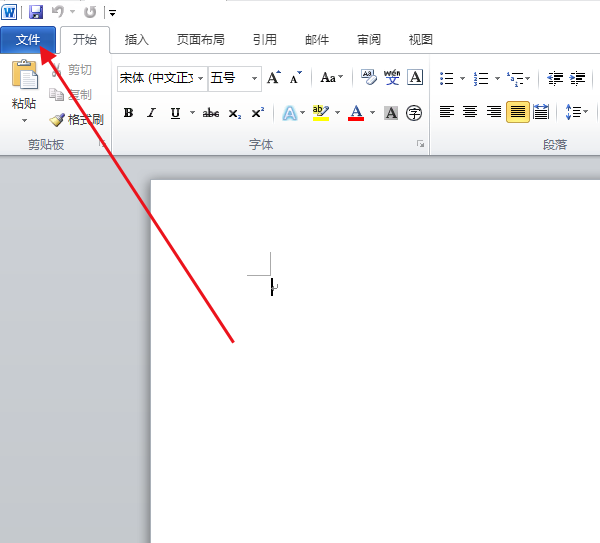Align text right
The width and height of the screenshot is (600, 543).
494,112
